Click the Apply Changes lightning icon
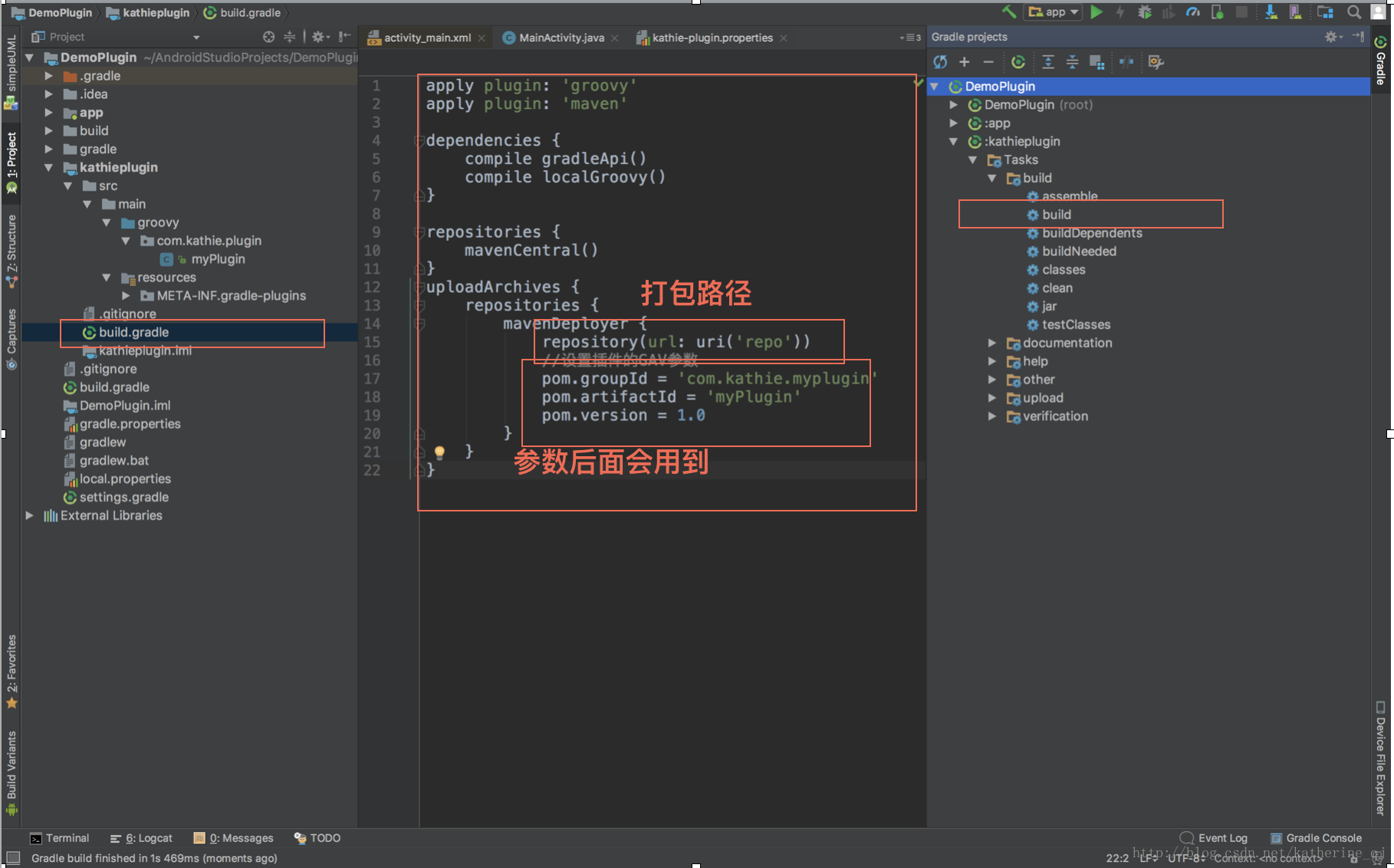Viewport: 1394px width, 868px height. (x=1120, y=12)
